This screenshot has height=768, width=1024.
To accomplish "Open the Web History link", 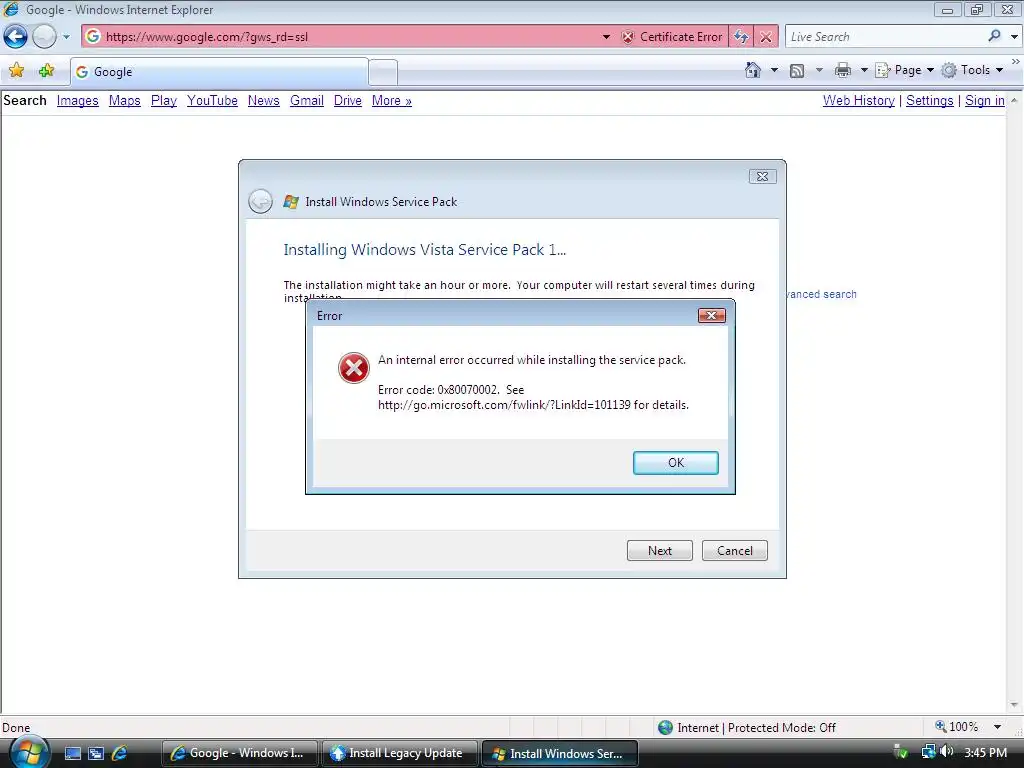I will coord(859,101).
